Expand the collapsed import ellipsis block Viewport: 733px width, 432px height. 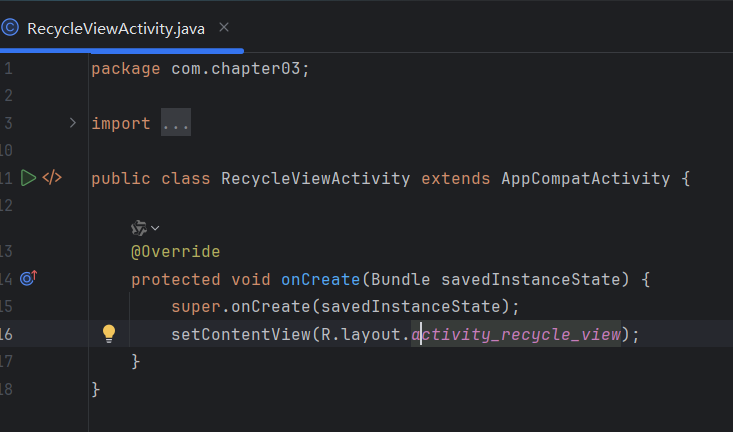[176, 122]
